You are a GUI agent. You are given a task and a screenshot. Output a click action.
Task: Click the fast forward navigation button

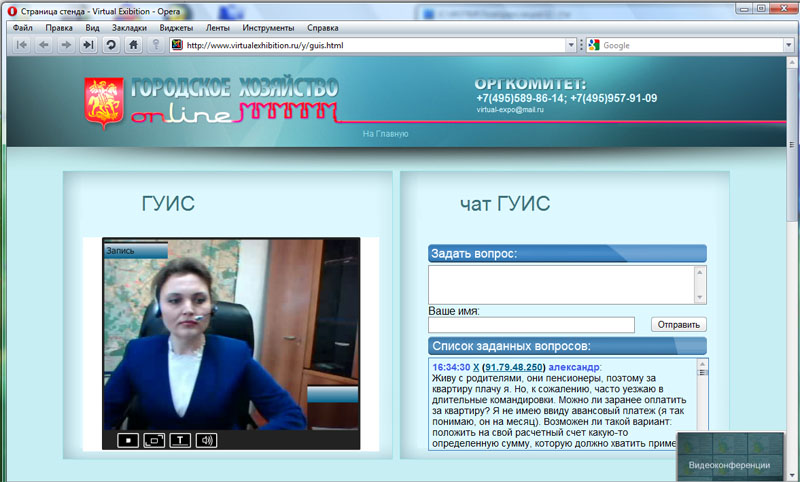(88, 45)
